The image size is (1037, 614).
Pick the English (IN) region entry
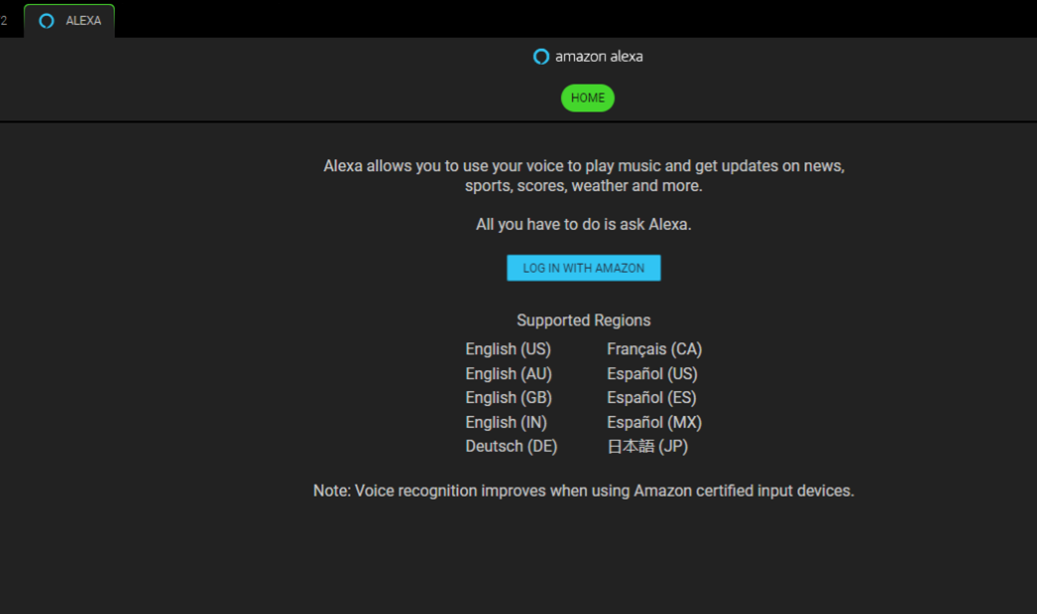point(506,422)
